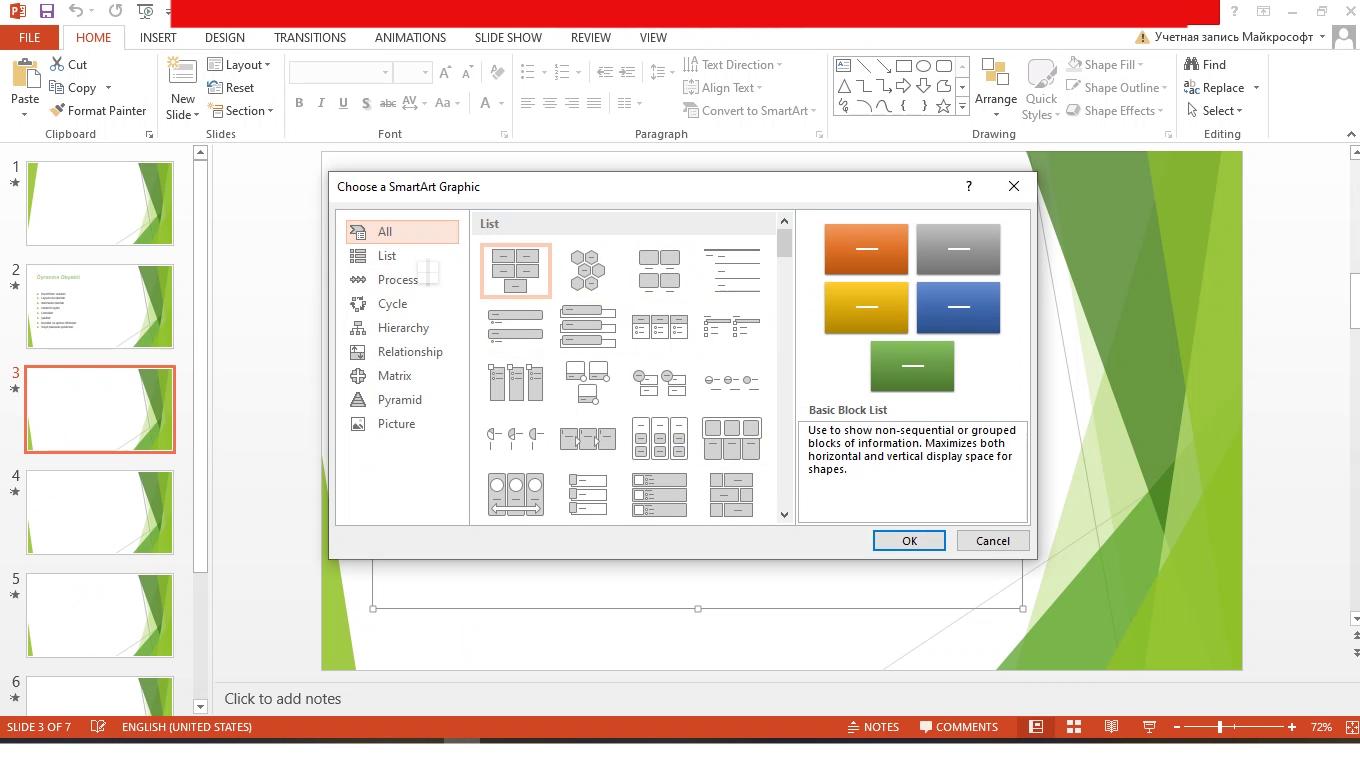Open the Section dropdown menu
This screenshot has width=1360, height=768.
tap(241, 111)
